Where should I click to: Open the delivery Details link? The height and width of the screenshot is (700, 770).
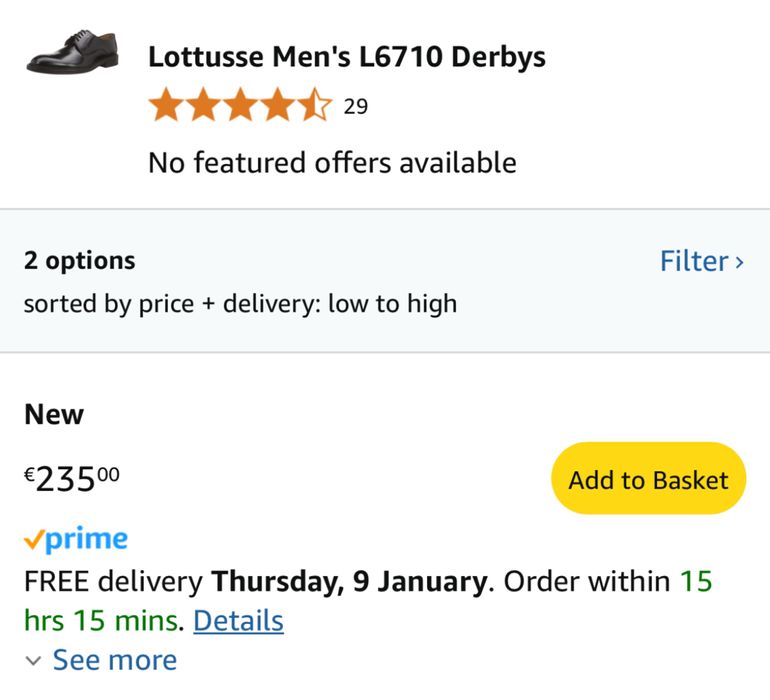point(238,621)
